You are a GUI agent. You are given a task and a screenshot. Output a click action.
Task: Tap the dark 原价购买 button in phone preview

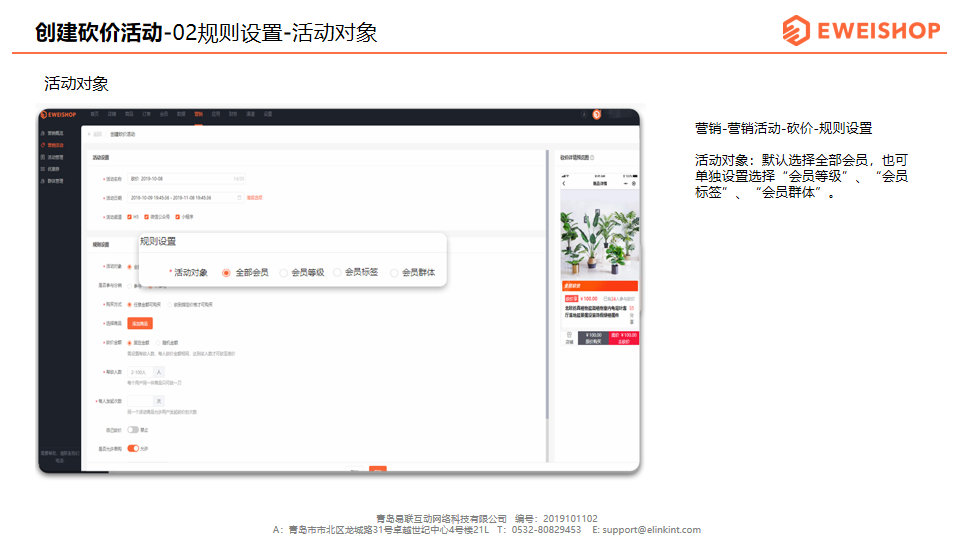coord(593,338)
